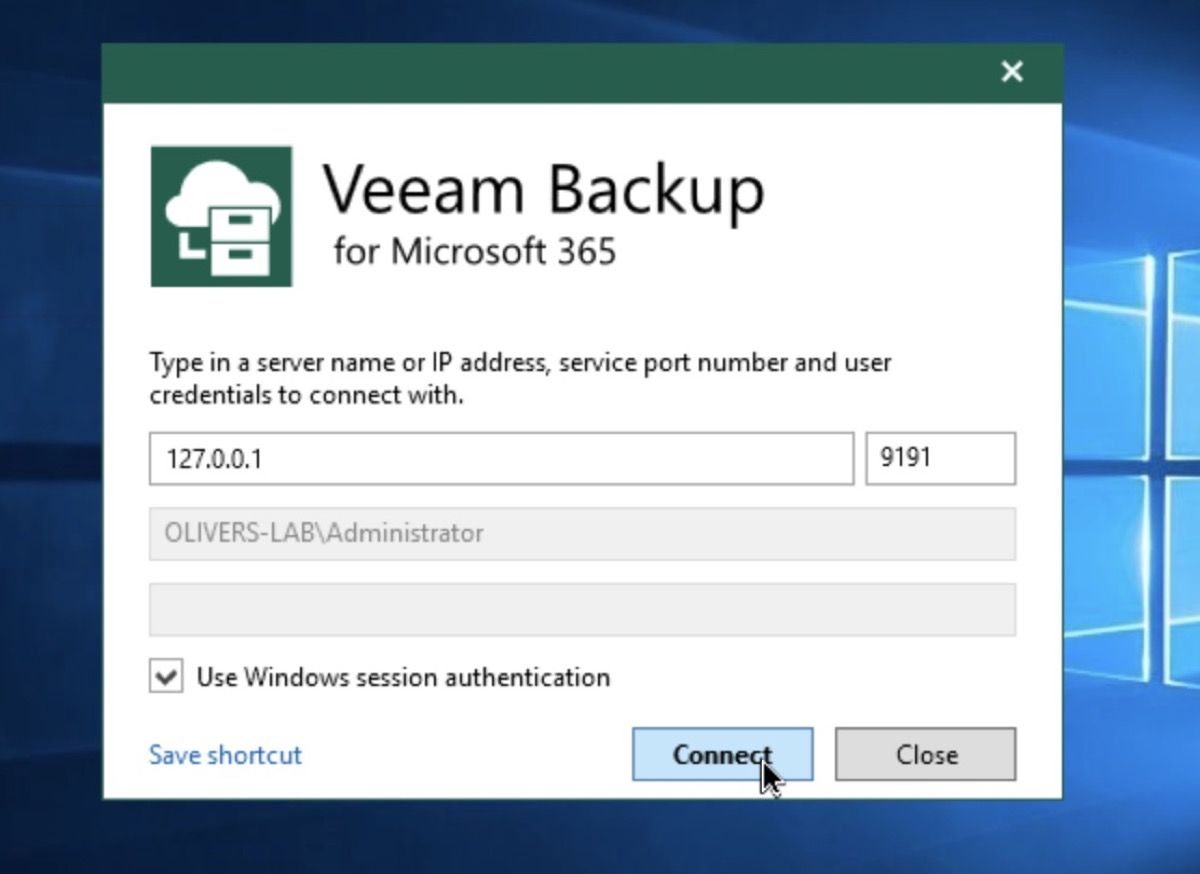Click the "Type in a server name" instruction text
The height and width of the screenshot is (874, 1200).
click(x=520, y=378)
